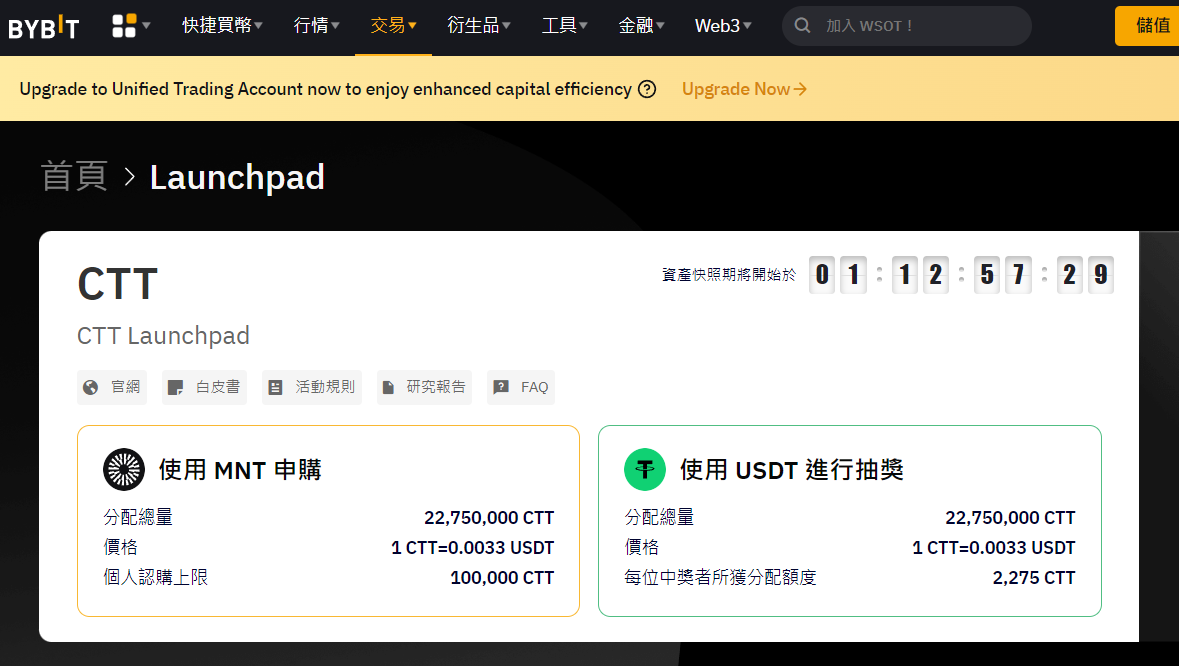
Task: Select the 使用 MNT 申購 card
Action: pyautogui.click(x=329, y=521)
